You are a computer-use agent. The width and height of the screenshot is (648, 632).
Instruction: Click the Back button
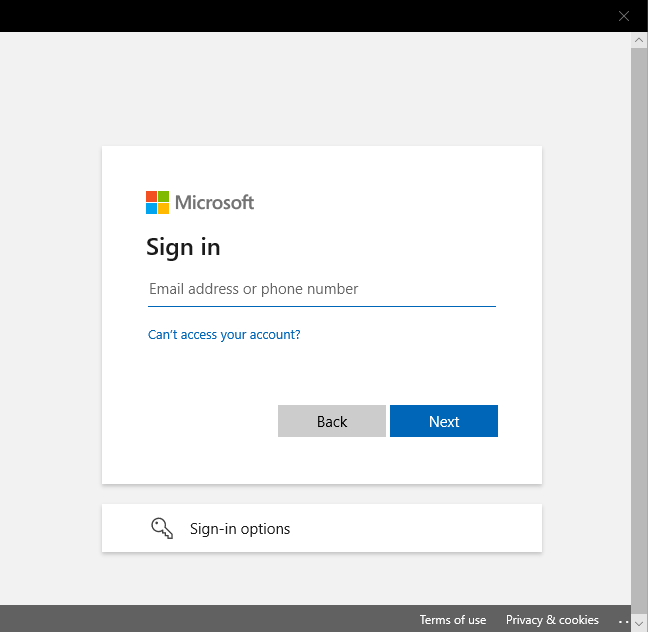coord(332,421)
